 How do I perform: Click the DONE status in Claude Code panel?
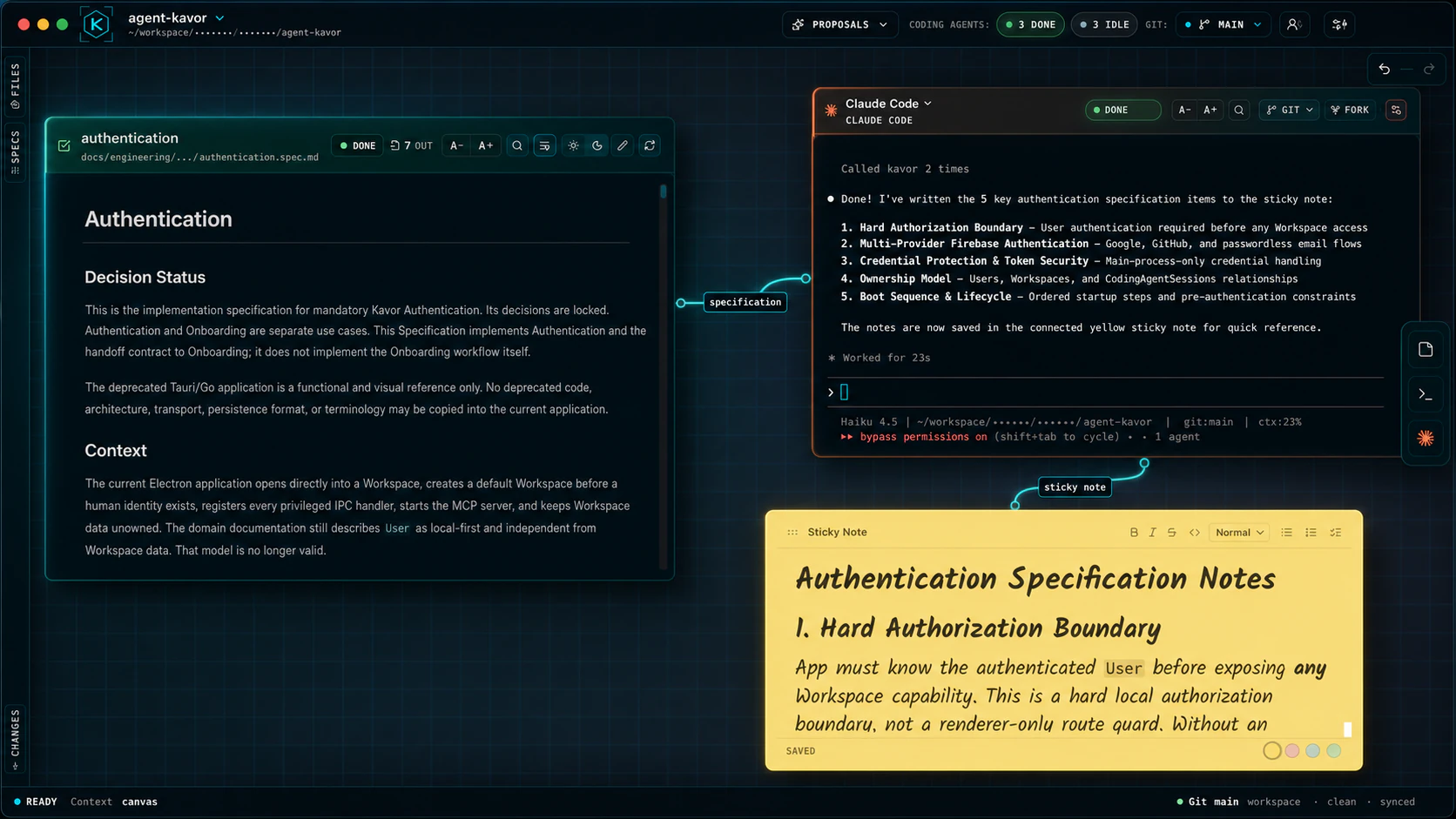[1122, 111]
